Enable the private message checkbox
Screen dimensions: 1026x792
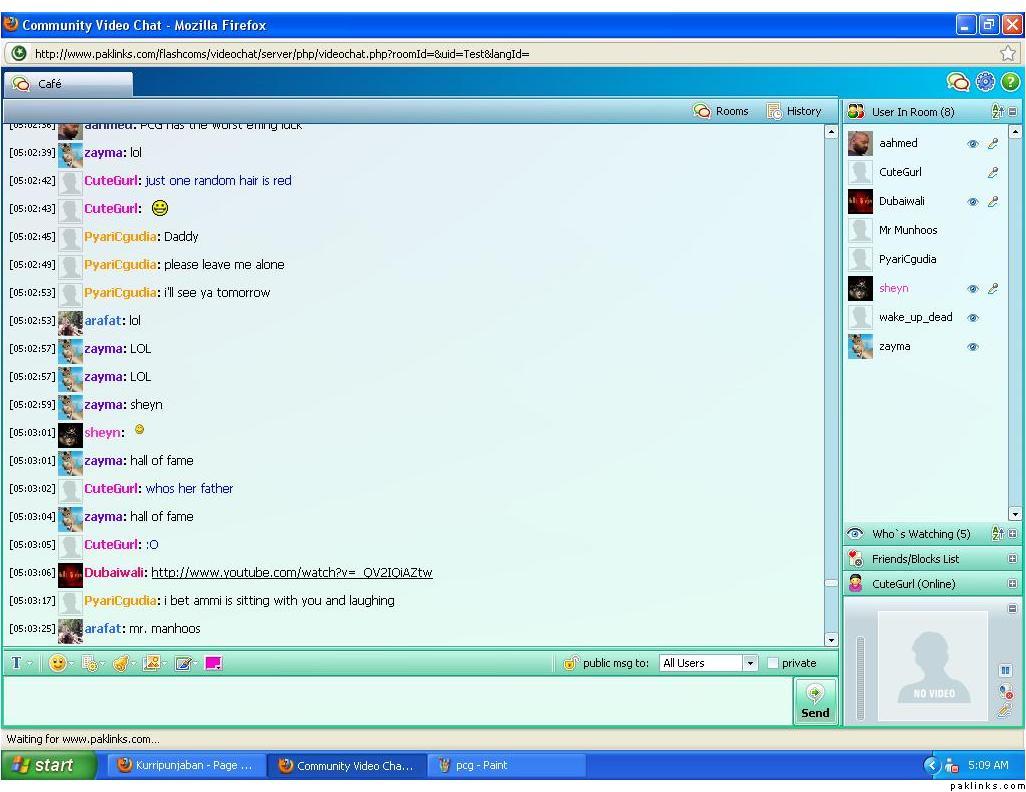[773, 663]
